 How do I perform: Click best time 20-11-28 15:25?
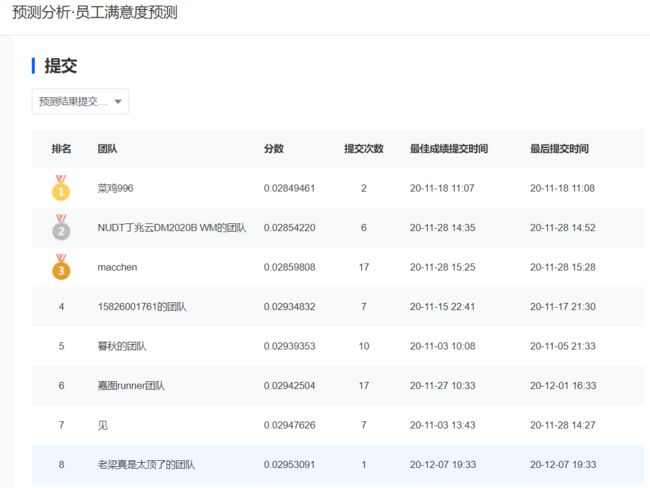point(442,267)
